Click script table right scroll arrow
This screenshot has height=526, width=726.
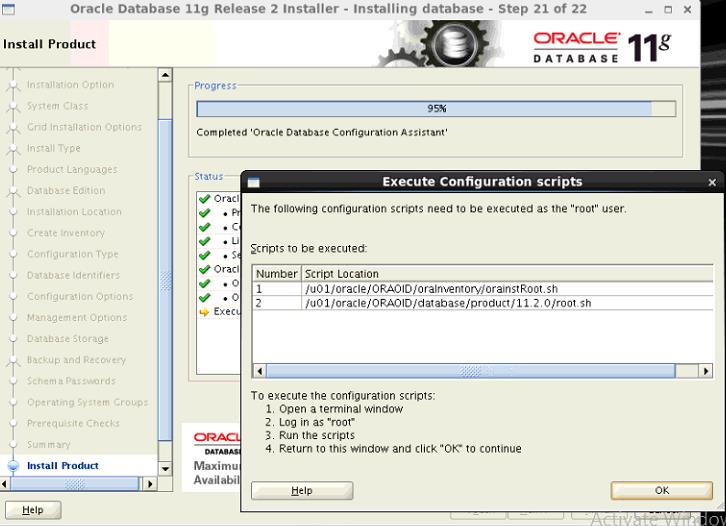click(x=706, y=371)
